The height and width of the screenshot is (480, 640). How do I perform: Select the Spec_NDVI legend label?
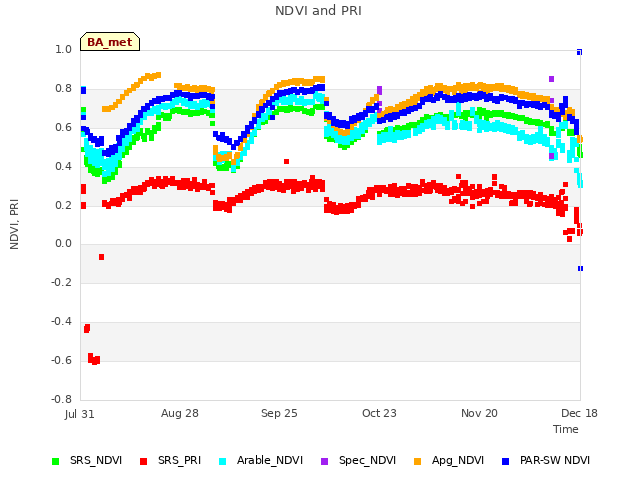tap(367, 460)
